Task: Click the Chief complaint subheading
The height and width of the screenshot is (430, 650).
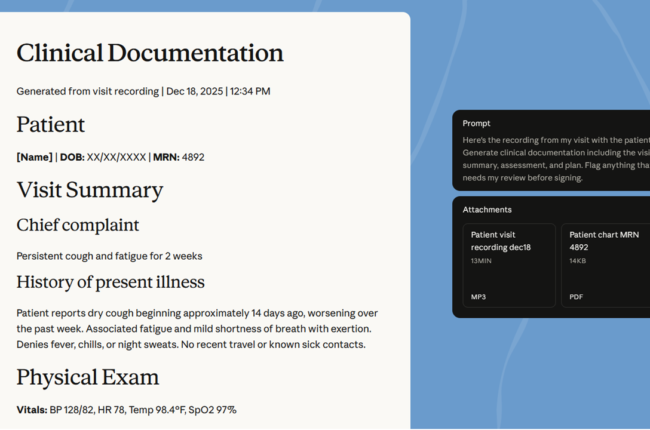Action: pyautogui.click(x=78, y=225)
